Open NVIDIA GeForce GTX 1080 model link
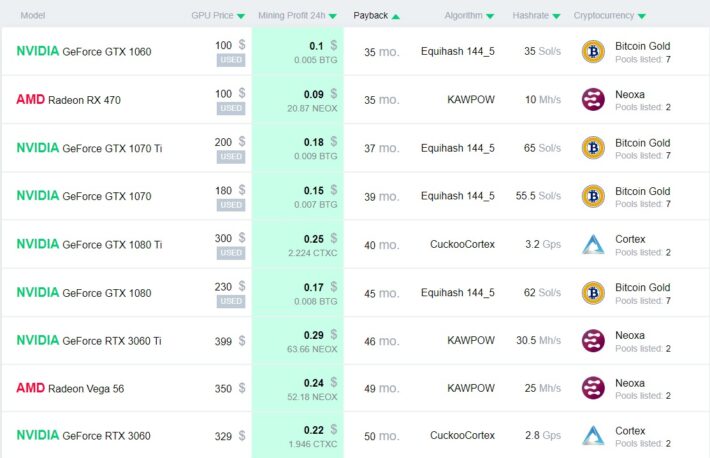 84,293
